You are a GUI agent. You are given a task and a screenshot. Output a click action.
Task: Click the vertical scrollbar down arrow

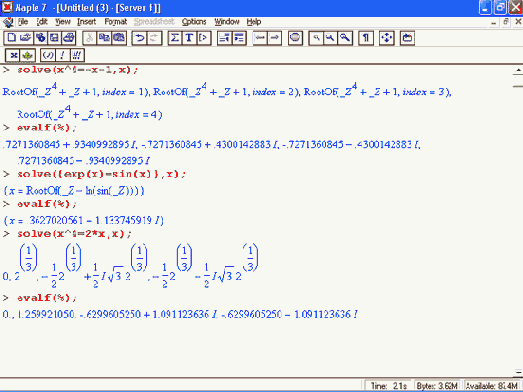pyautogui.click(x=518, y=372)
